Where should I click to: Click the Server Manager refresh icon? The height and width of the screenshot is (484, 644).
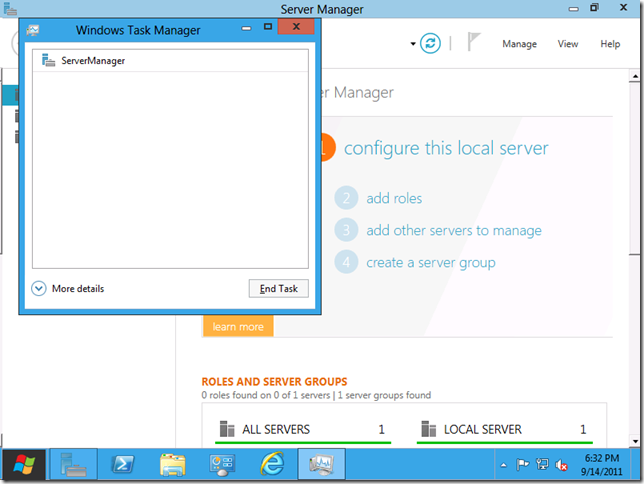pos(430,43)
